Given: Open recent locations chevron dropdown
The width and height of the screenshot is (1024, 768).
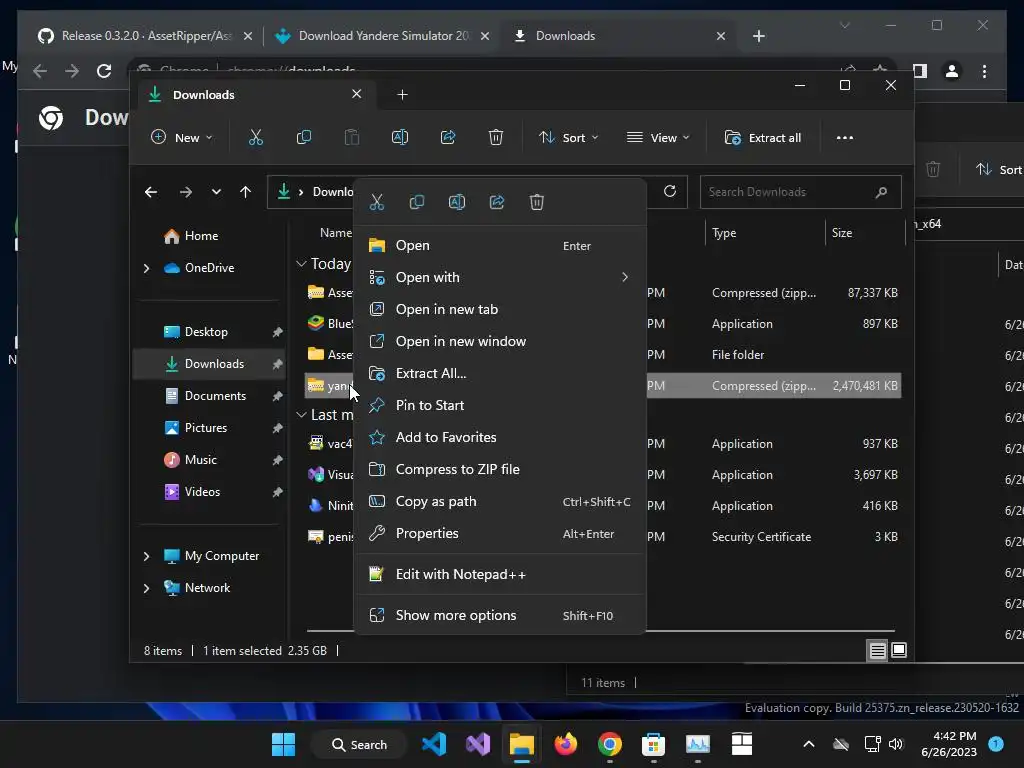Looking at the screenshot, I should pos(216,192).
